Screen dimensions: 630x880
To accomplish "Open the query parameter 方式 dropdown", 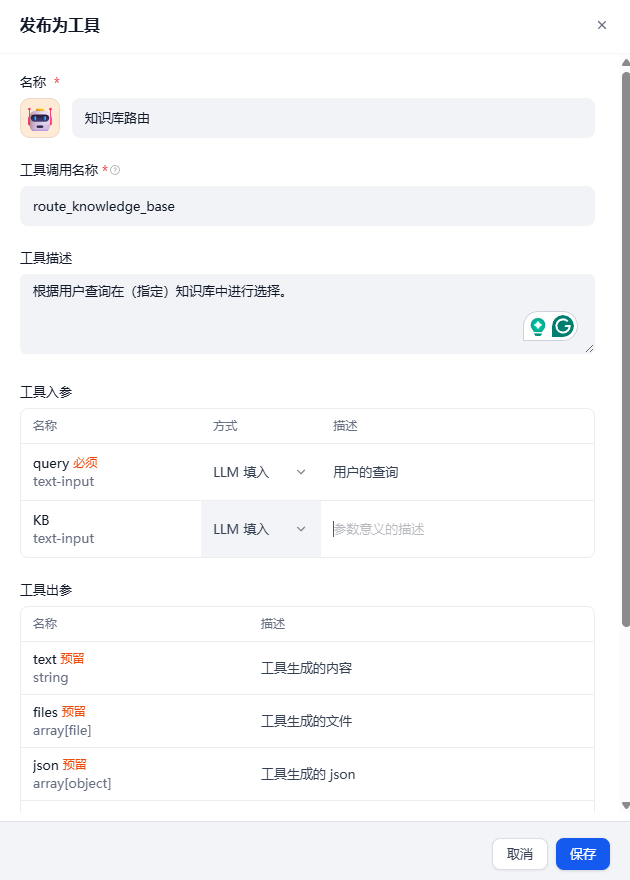I will (260, 472).
